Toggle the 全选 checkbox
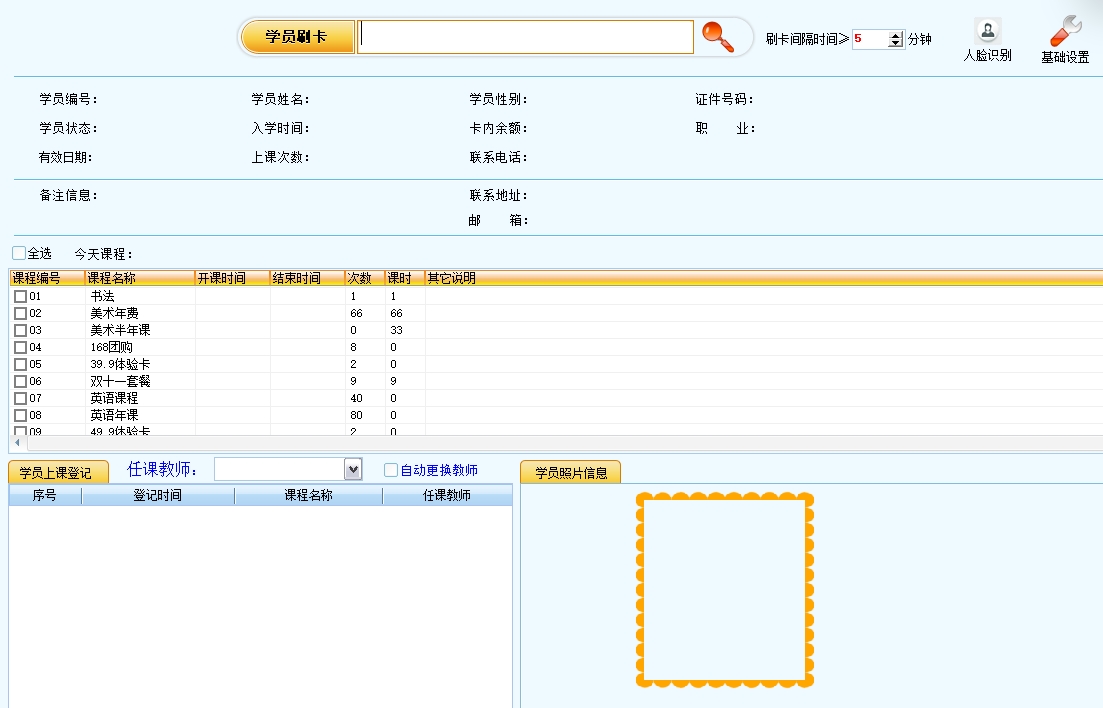This screenshot has width=1103, height=708. 19,254
